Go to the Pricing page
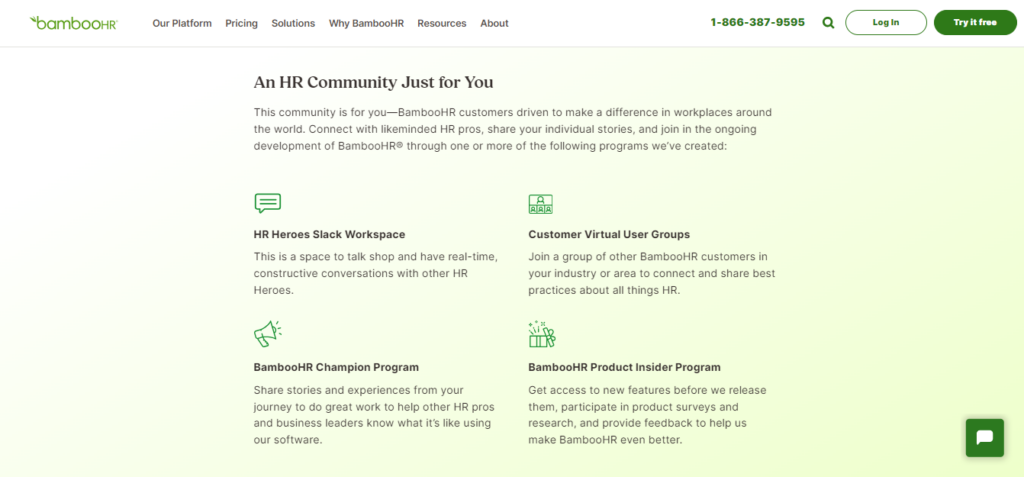This screenshot has height=477, width=1024. coord(242,24)
